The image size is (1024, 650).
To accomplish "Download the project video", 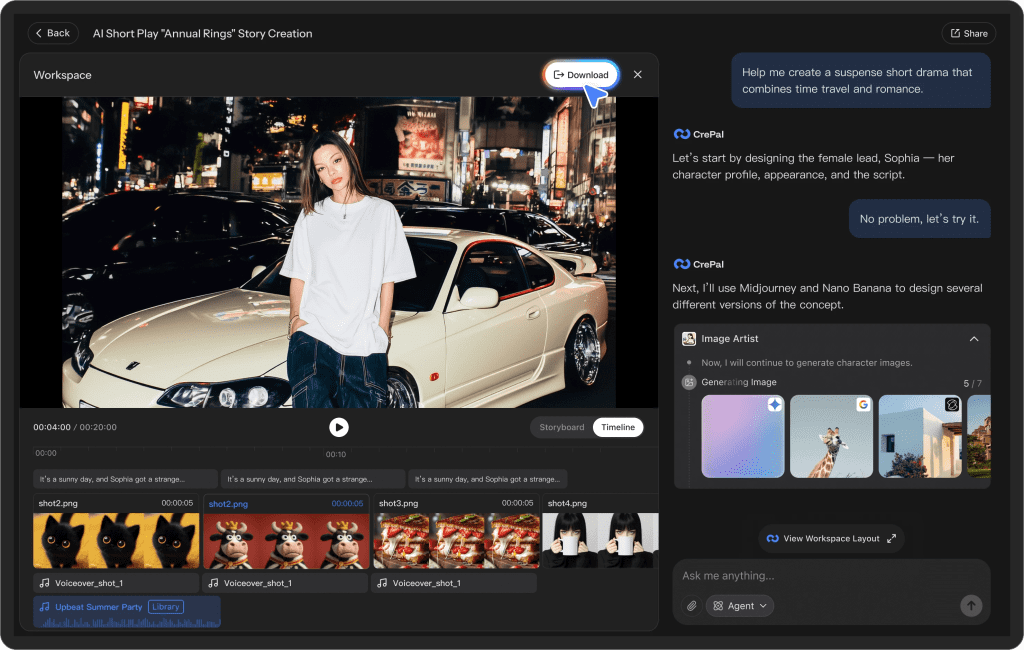I will (581, 75).
